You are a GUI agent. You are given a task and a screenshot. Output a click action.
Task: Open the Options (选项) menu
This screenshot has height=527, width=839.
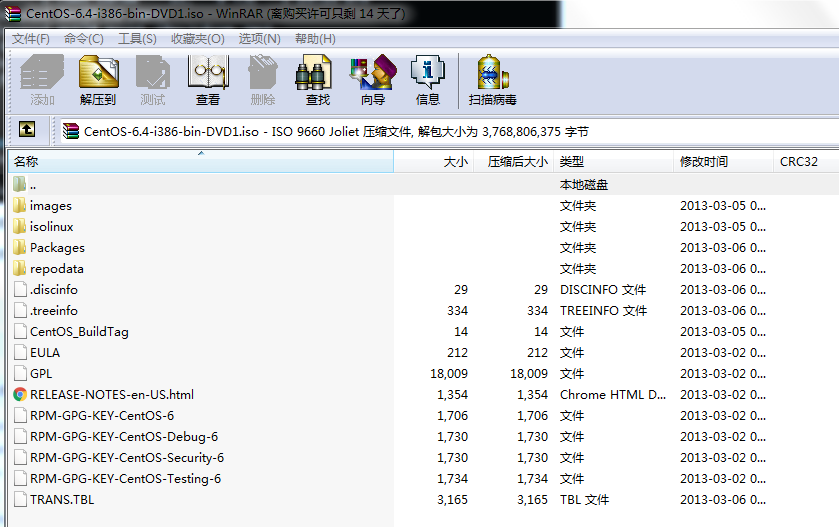coord(260,39)
